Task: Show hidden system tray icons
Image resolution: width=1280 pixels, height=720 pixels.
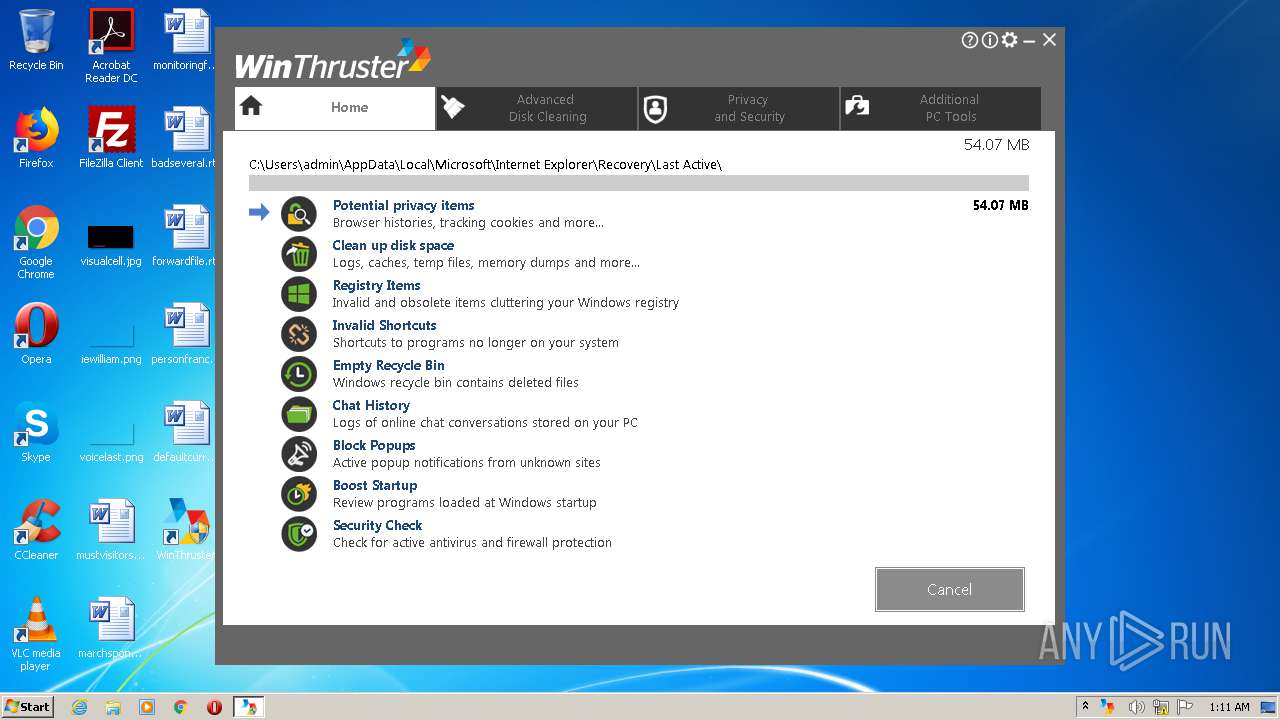Action: (x=1085, y=707)
